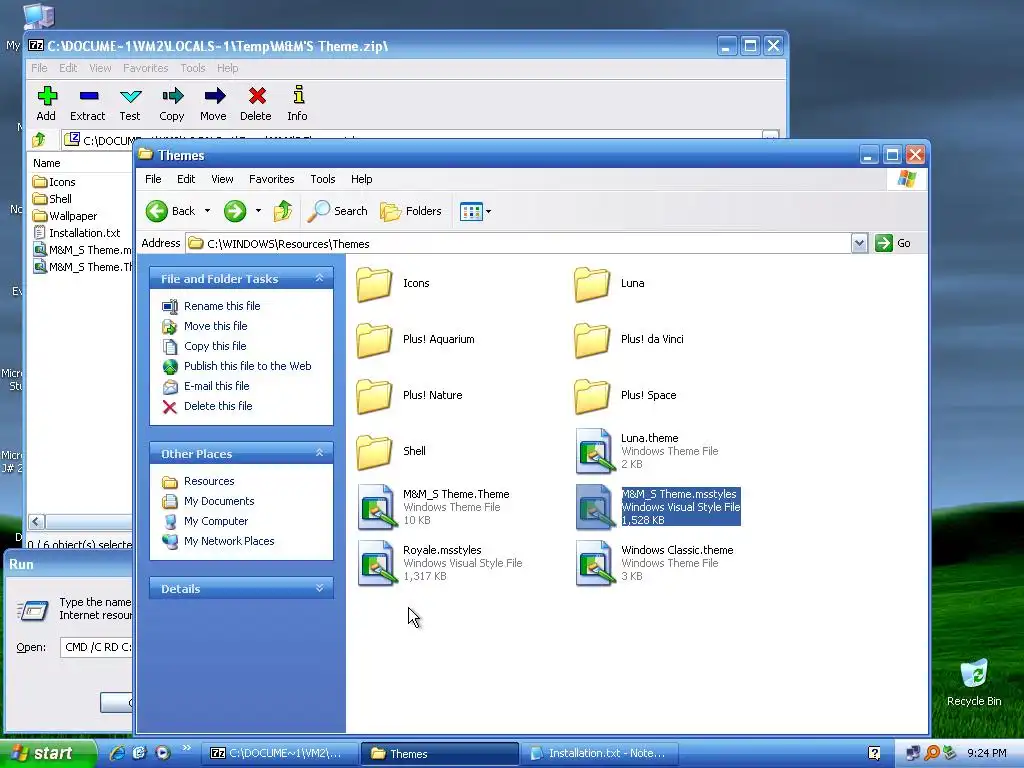This screenshot has height=768, width=1024.
Task: Select the M&M_S Theme.Theme file
Action: click(x=434, y=507)
